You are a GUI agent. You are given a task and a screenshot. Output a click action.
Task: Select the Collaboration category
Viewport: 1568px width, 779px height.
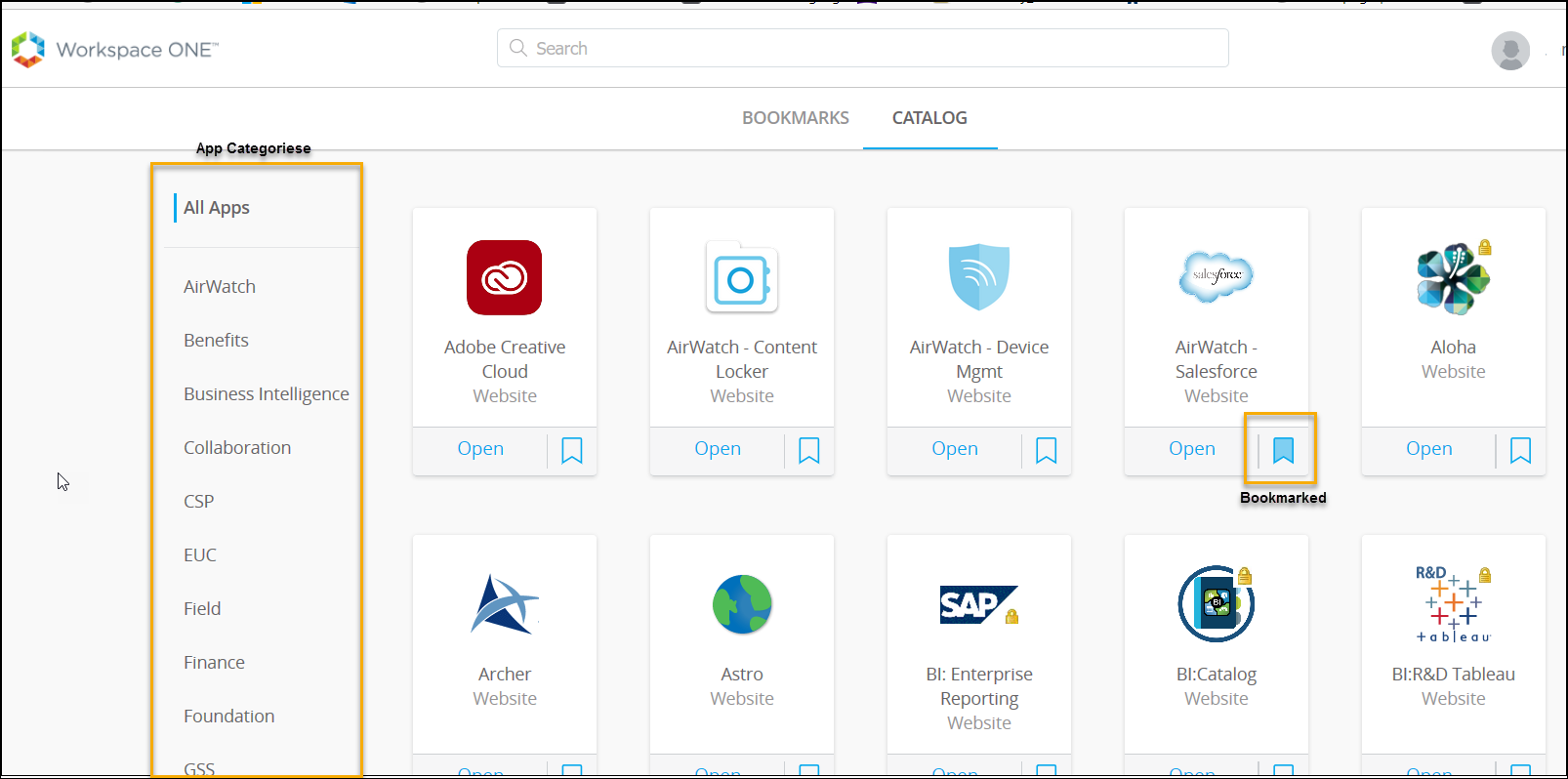pyautogui.click(x=237, y=448)
